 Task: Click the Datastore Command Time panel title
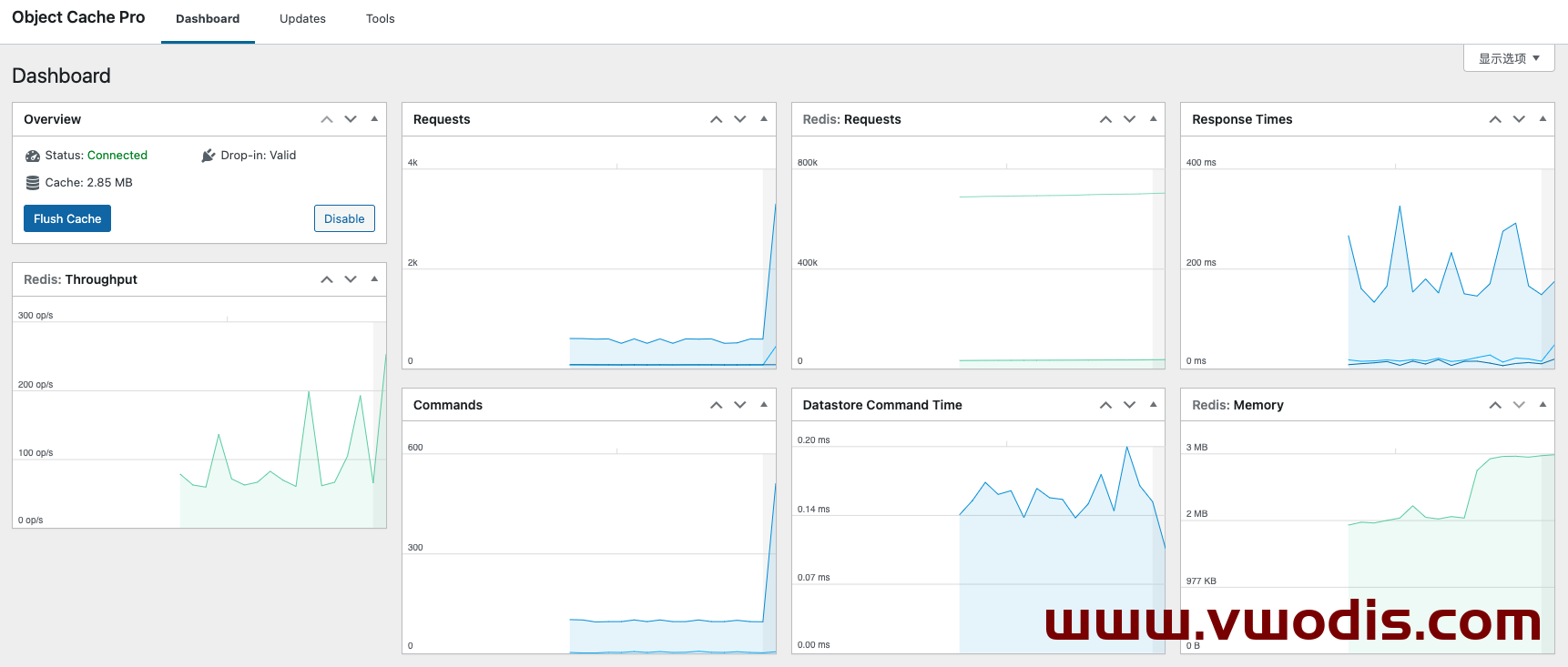882,405
